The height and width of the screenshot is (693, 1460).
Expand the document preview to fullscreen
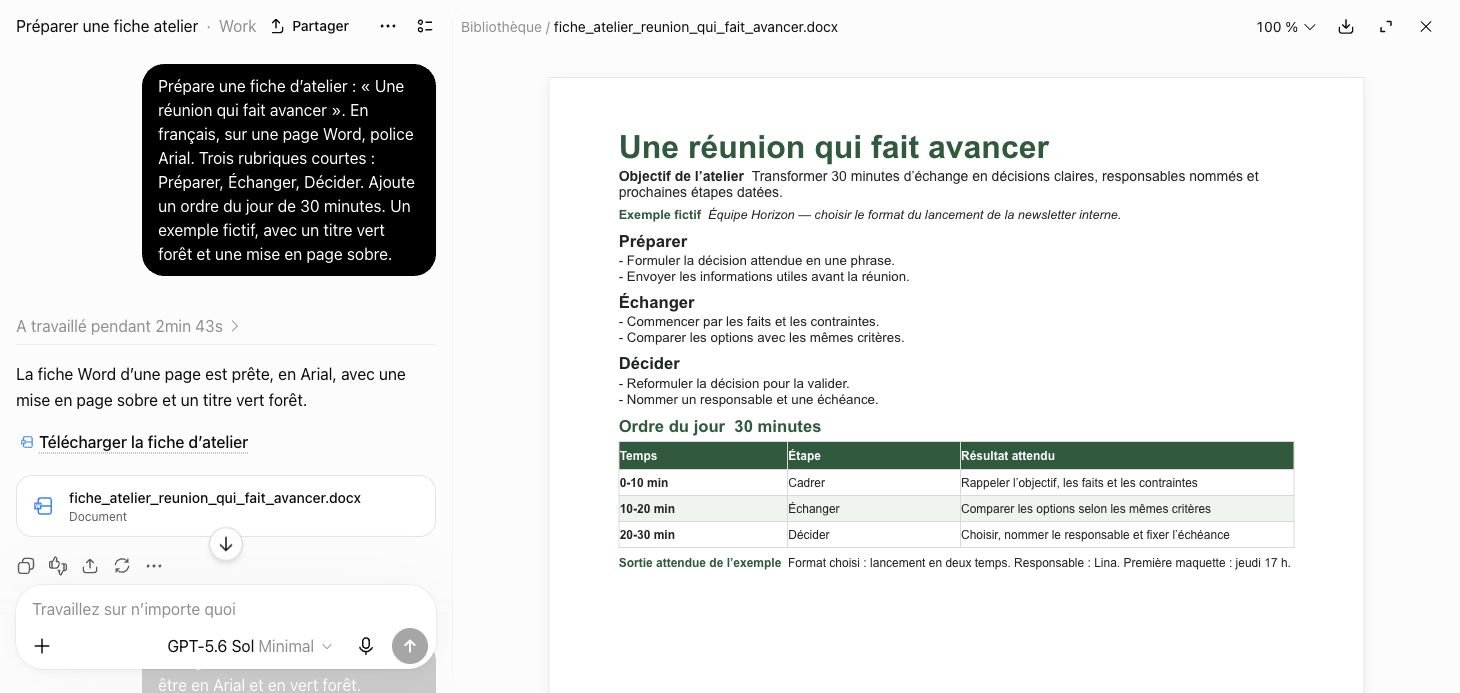coord(1386,27)
